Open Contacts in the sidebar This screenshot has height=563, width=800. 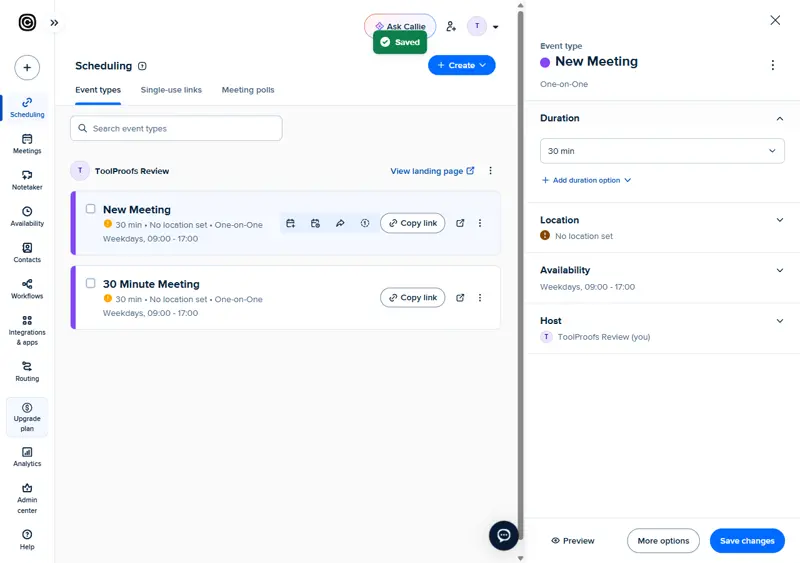(27, 252)
